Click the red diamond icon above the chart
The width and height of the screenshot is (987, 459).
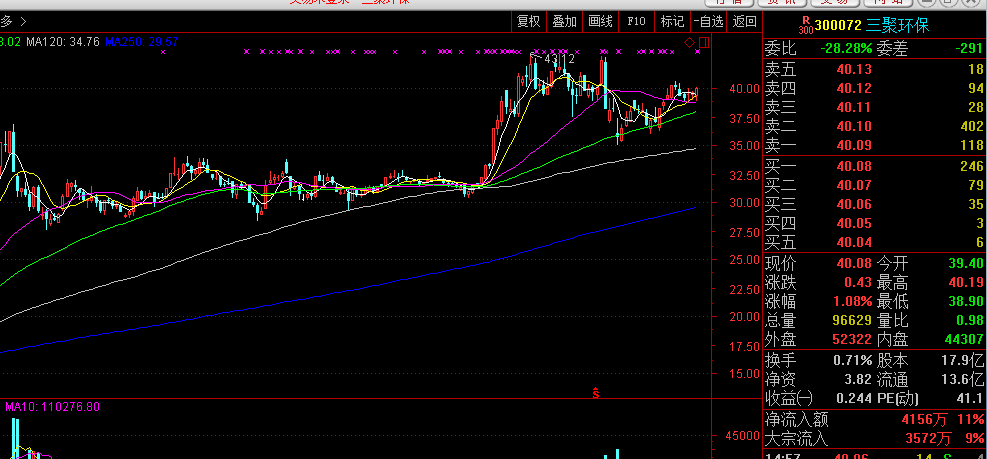pyautogui.click(x=690, y=43)
